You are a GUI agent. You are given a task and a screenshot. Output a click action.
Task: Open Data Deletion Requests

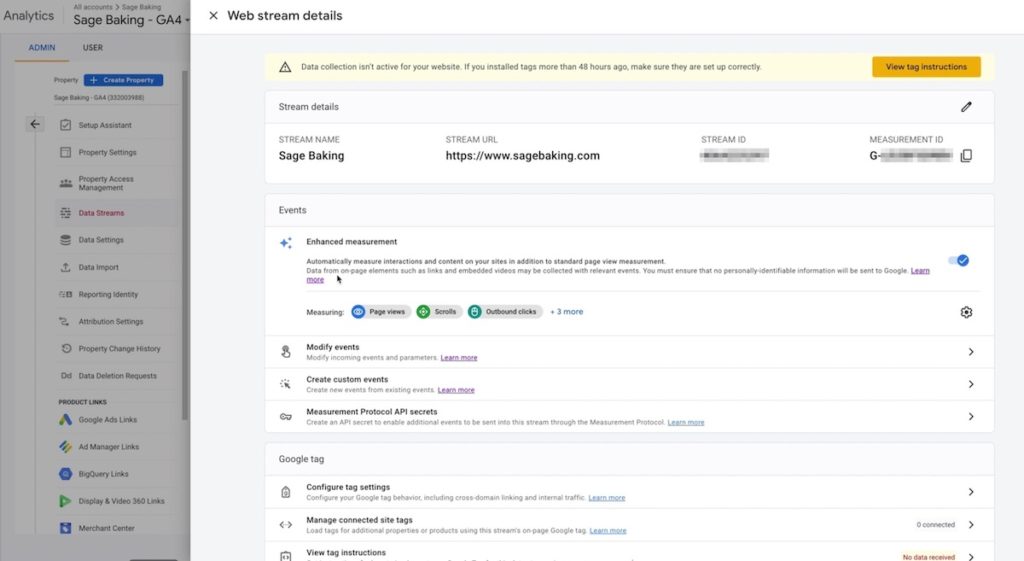point(118,376)
